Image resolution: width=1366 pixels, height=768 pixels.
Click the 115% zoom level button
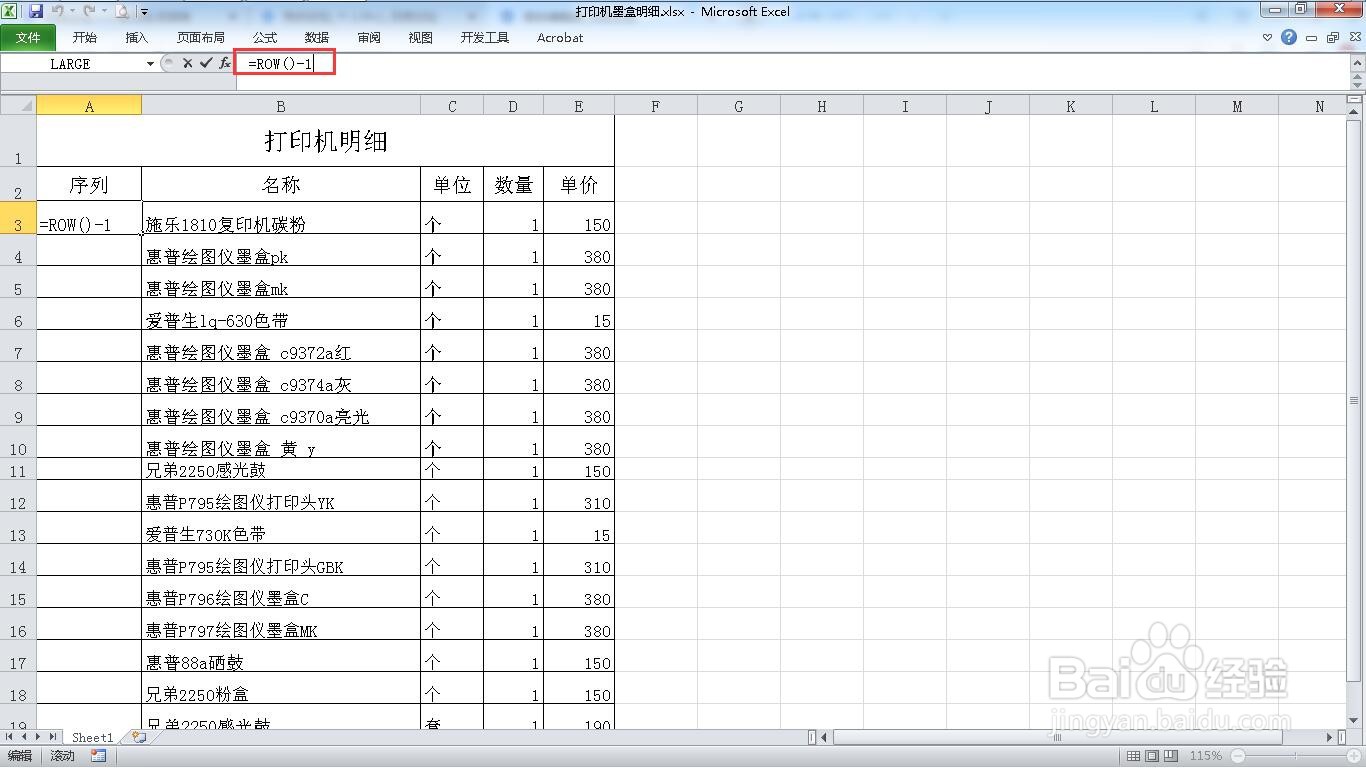(1205, 756)
